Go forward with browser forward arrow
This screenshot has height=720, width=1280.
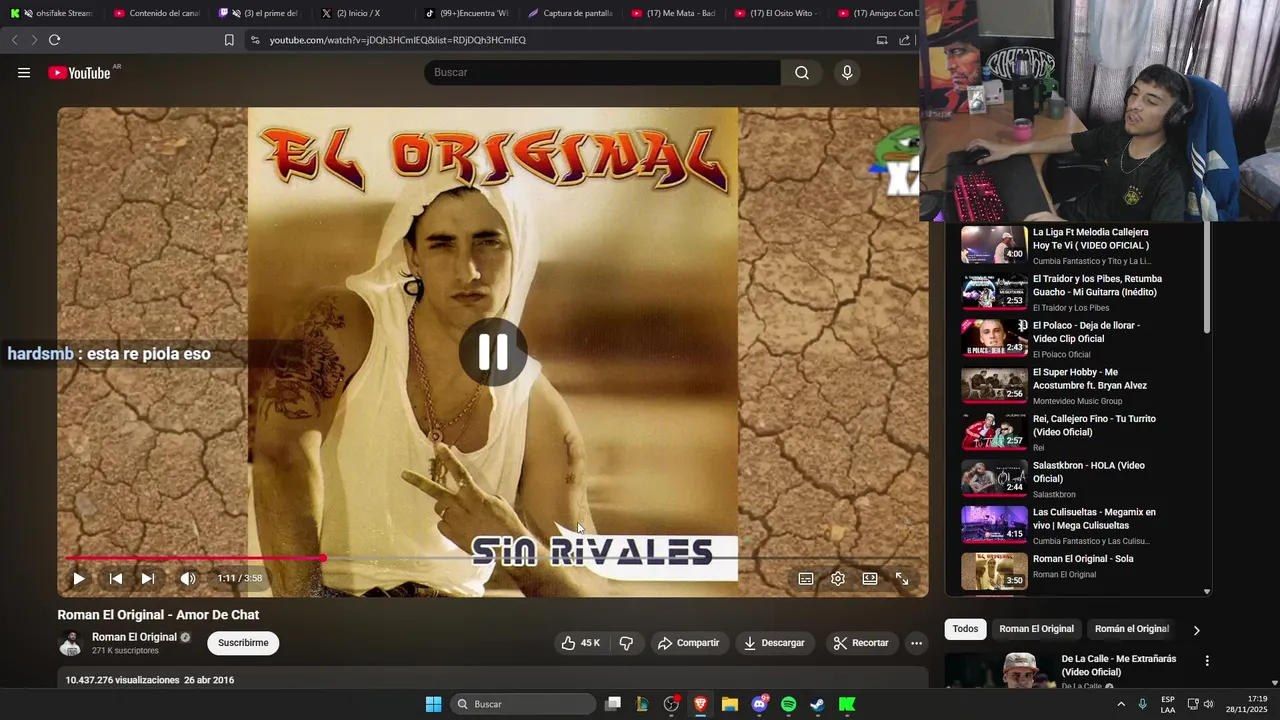pyautogui.click(x=34, y=40)
